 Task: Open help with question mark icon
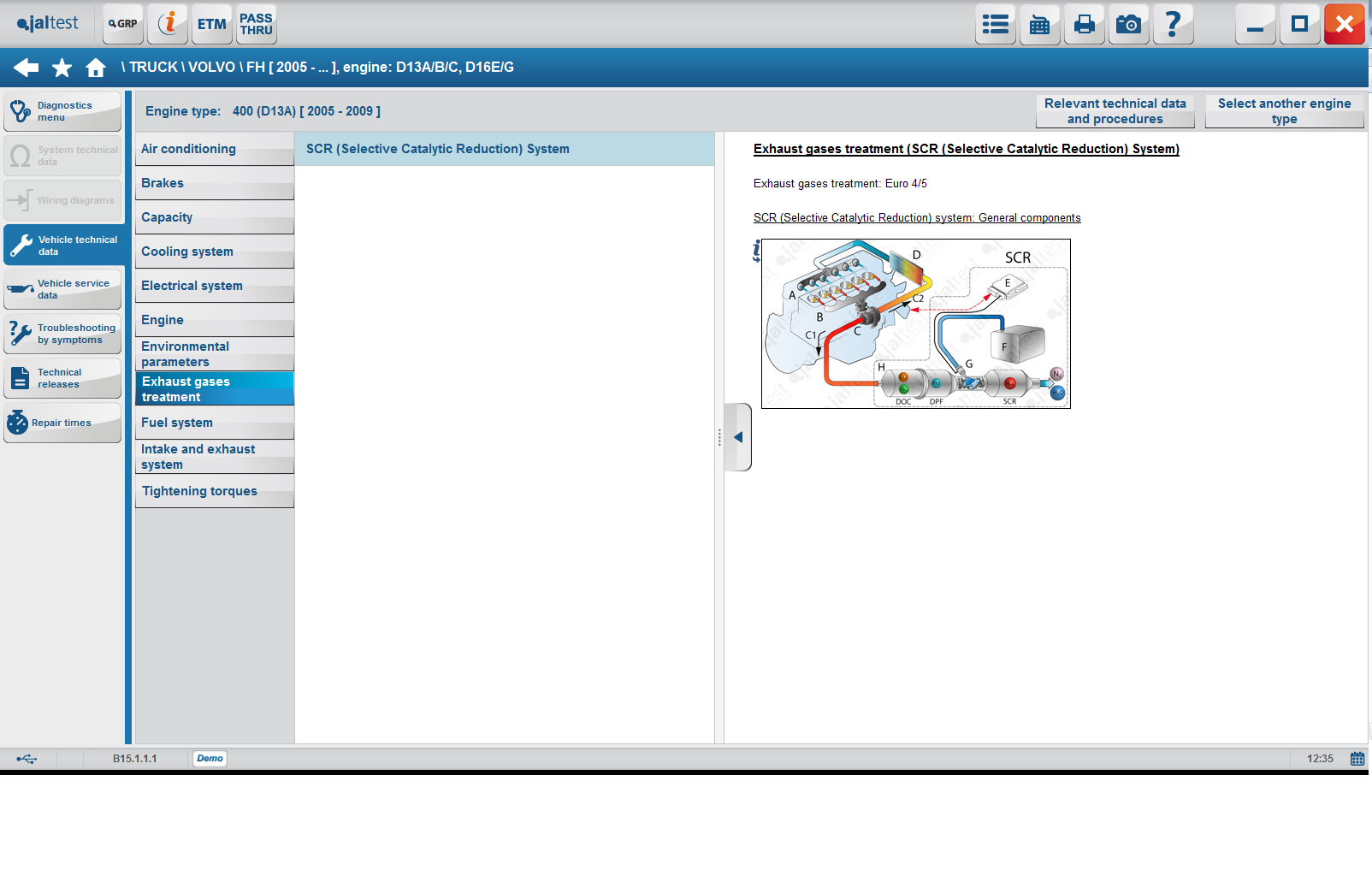pos(1173,24)
